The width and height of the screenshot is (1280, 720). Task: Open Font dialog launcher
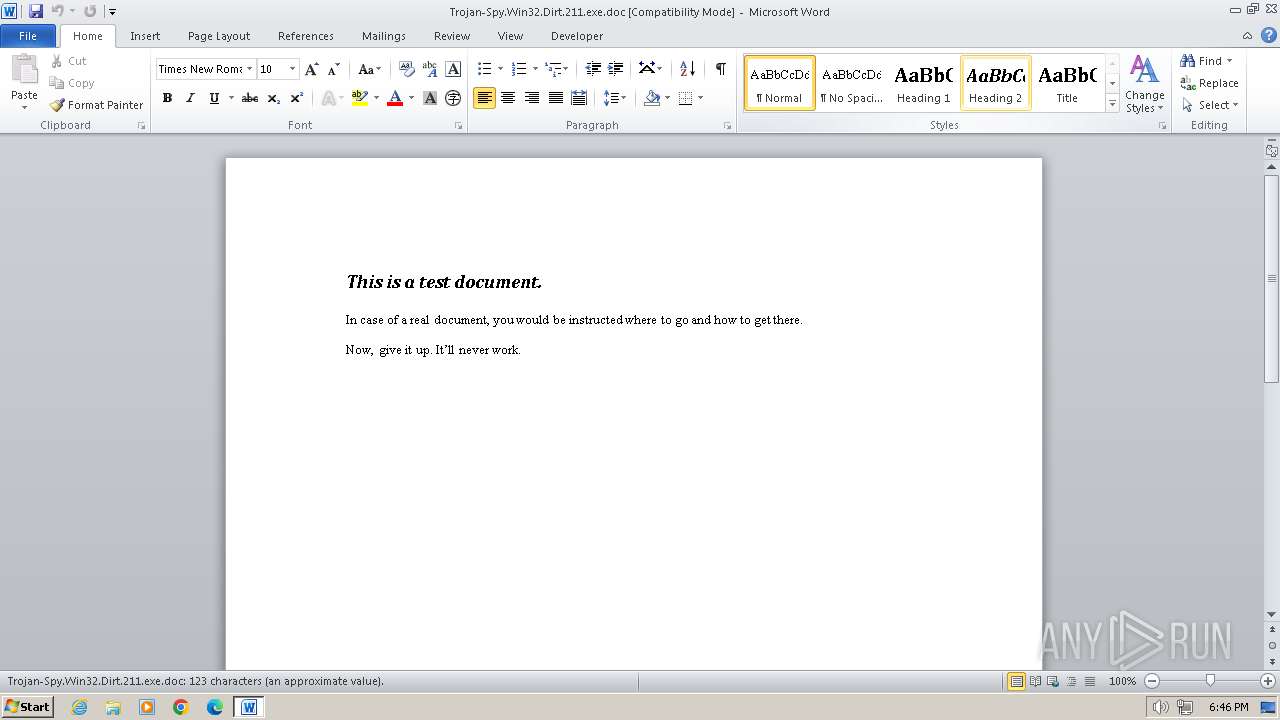tap(459, 126)
